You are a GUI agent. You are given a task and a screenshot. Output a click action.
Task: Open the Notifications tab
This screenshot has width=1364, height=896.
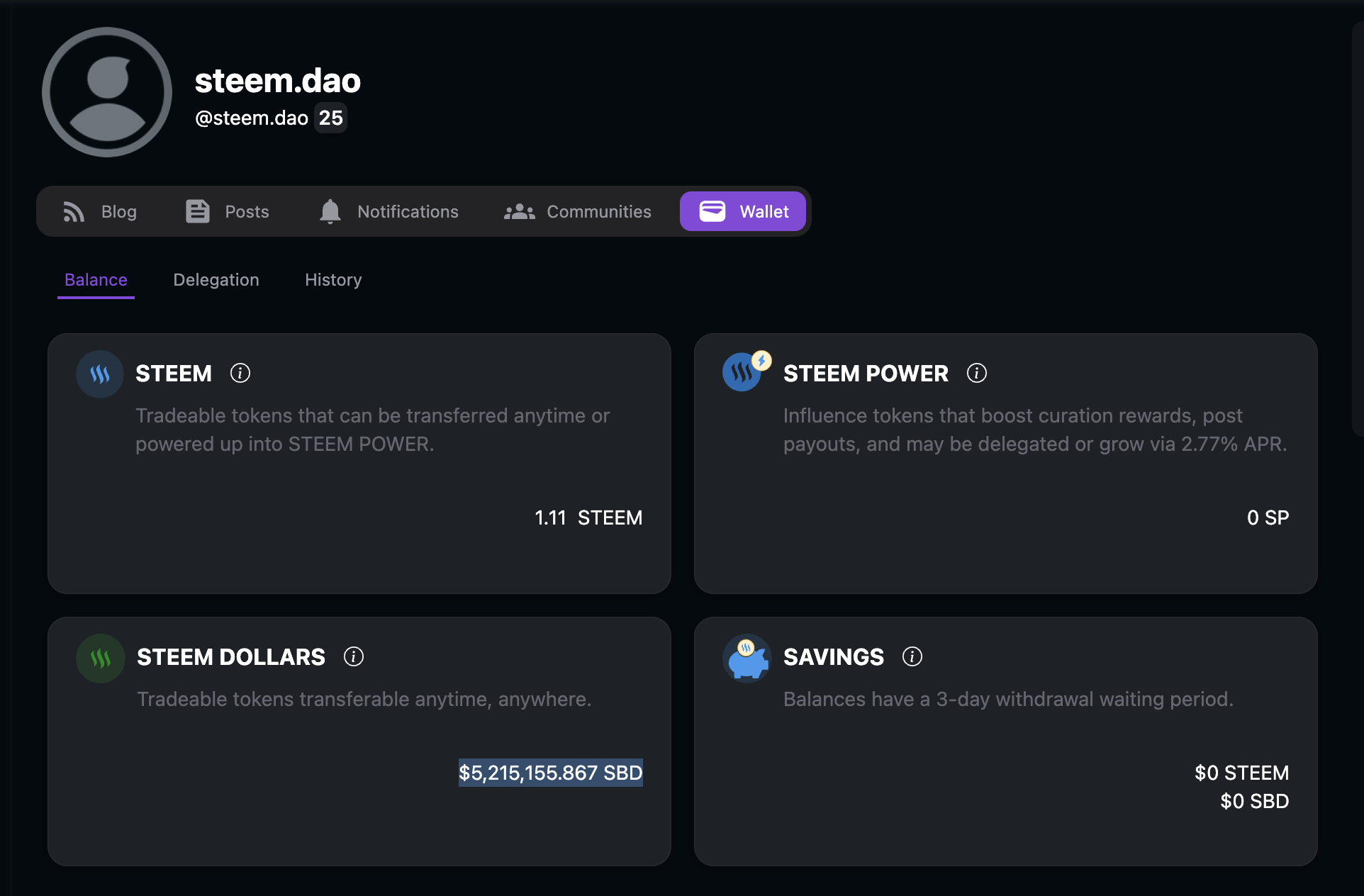click(388, 211)
